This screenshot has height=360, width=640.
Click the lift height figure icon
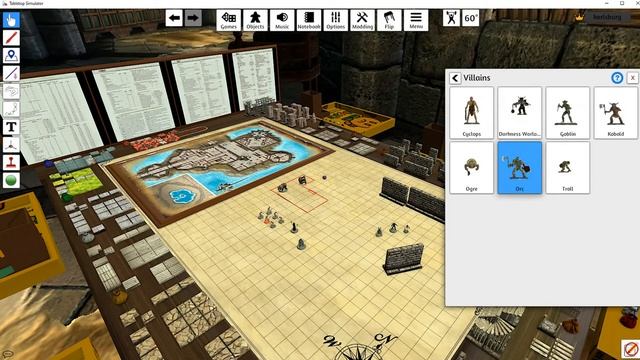(451, 18)
